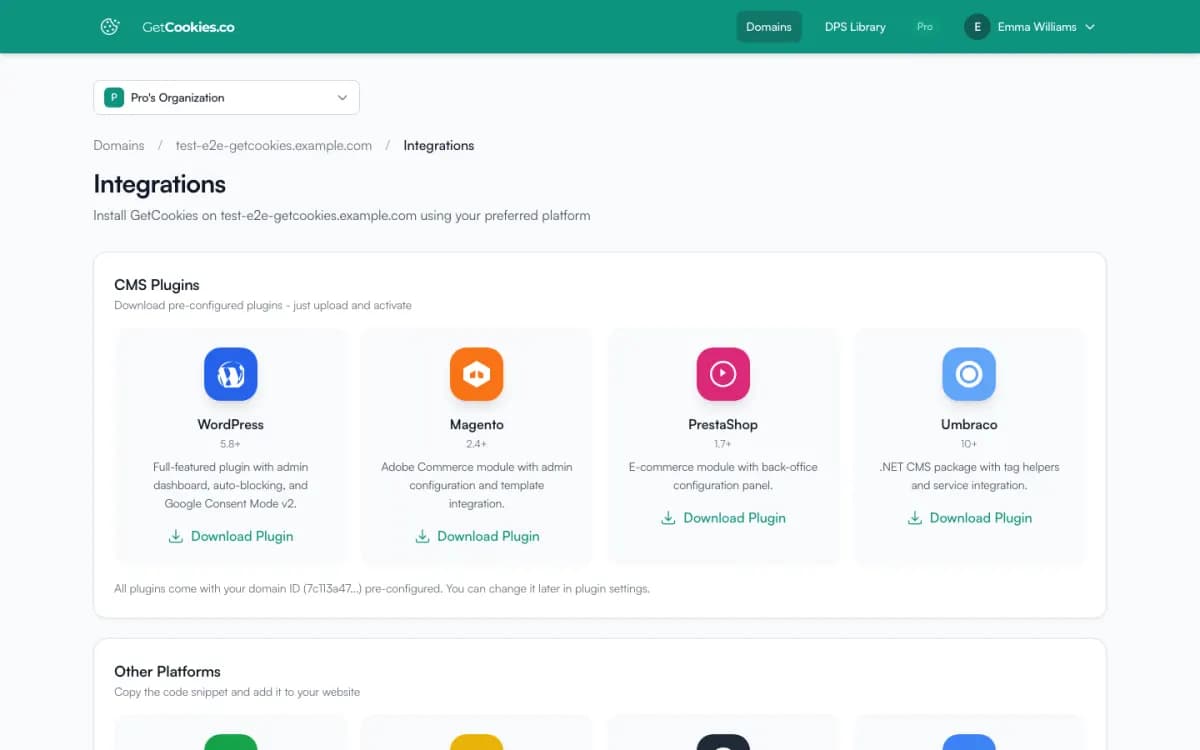Screen dimensions: 1200x750
Task: Click the blue Umbraco plugin icon
Action: coord(969,374)
